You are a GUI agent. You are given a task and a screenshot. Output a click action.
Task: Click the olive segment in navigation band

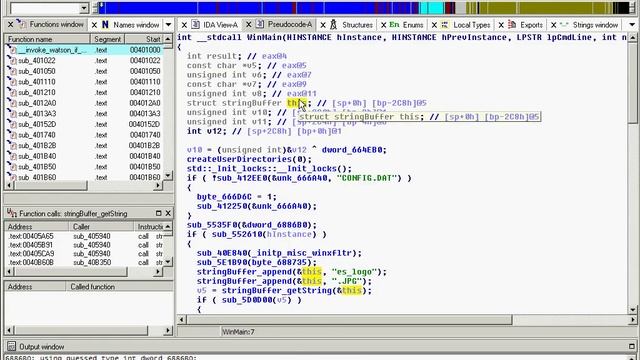545,8
